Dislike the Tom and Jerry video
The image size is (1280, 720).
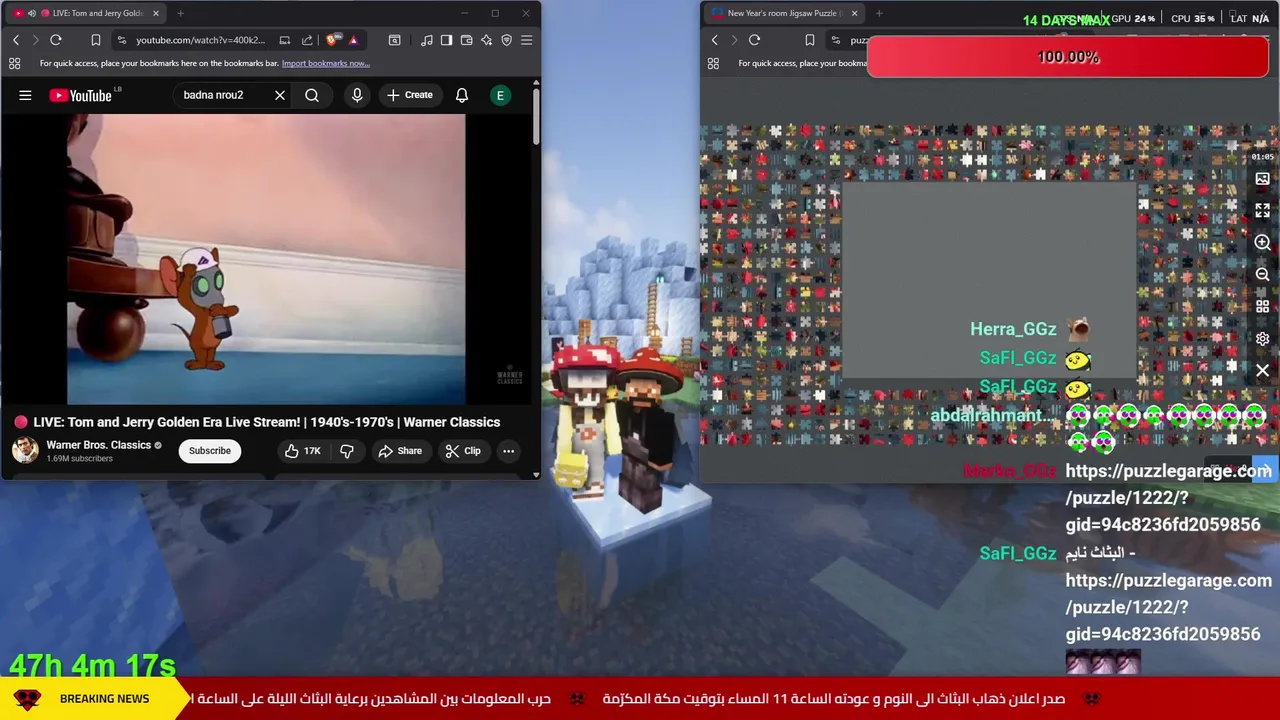coord(347,451)
